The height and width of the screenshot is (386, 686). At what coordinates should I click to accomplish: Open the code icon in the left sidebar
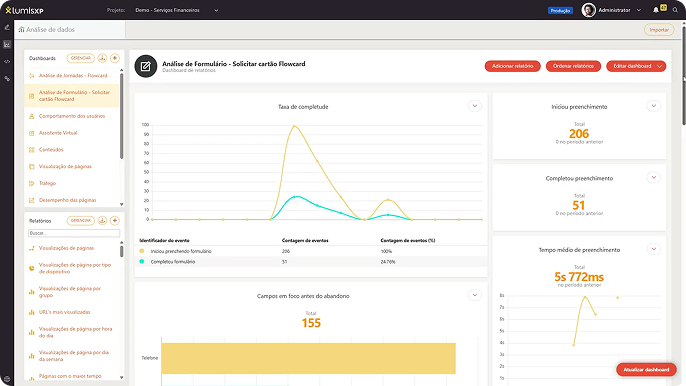7,61
